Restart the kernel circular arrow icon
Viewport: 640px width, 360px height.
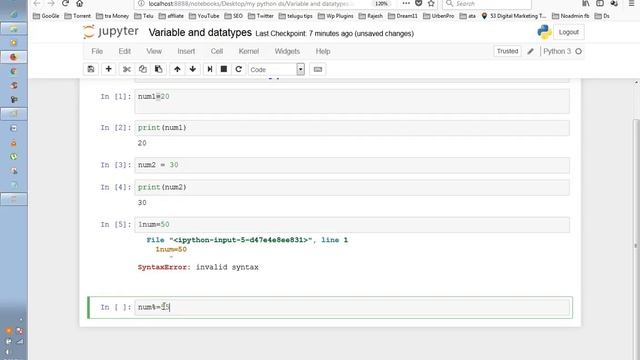pyautogui.click(x=239, y=69)
